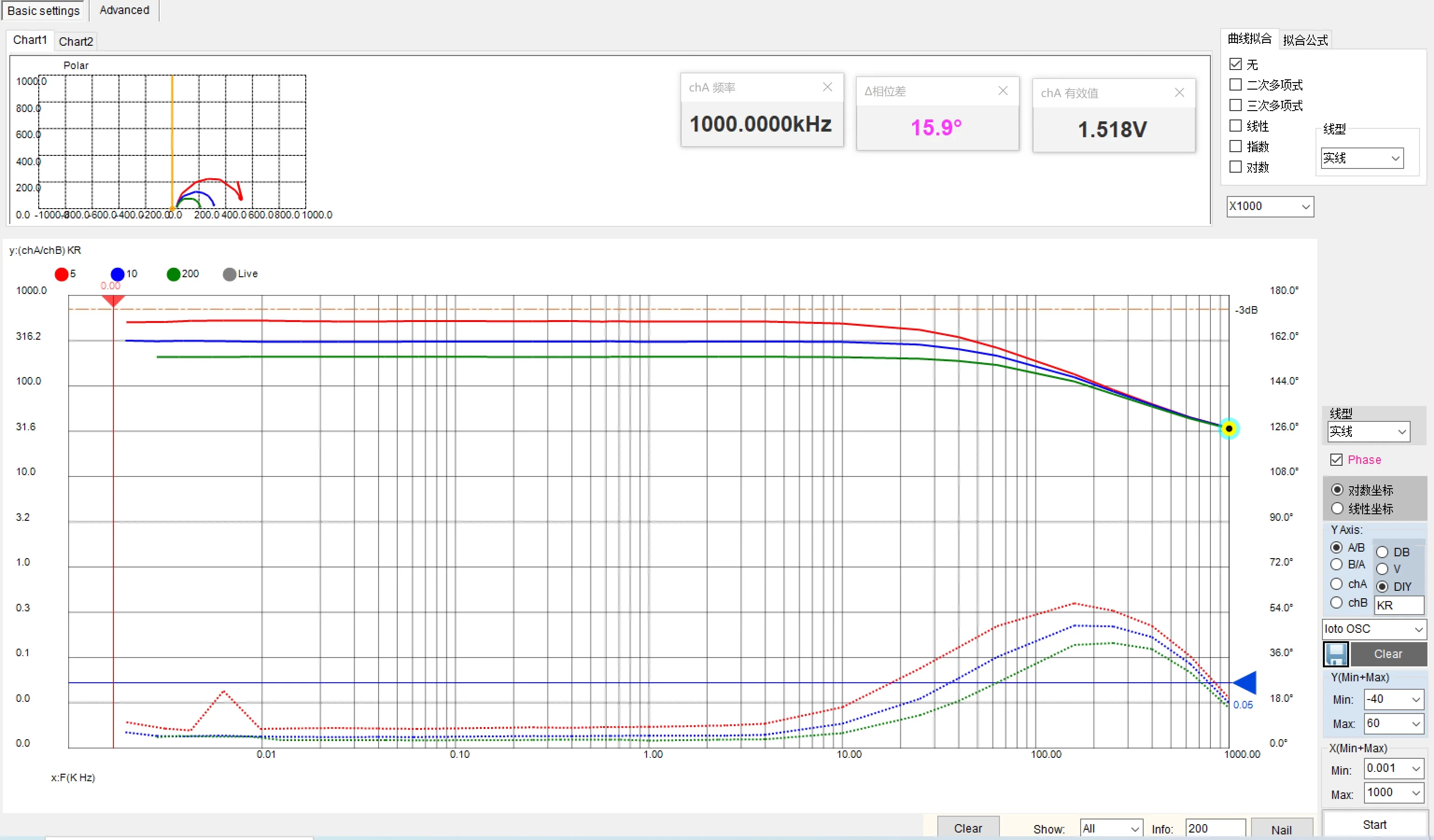1434x840 pixels.
Task: Click the red legend color dot
Action: point(62,274)
